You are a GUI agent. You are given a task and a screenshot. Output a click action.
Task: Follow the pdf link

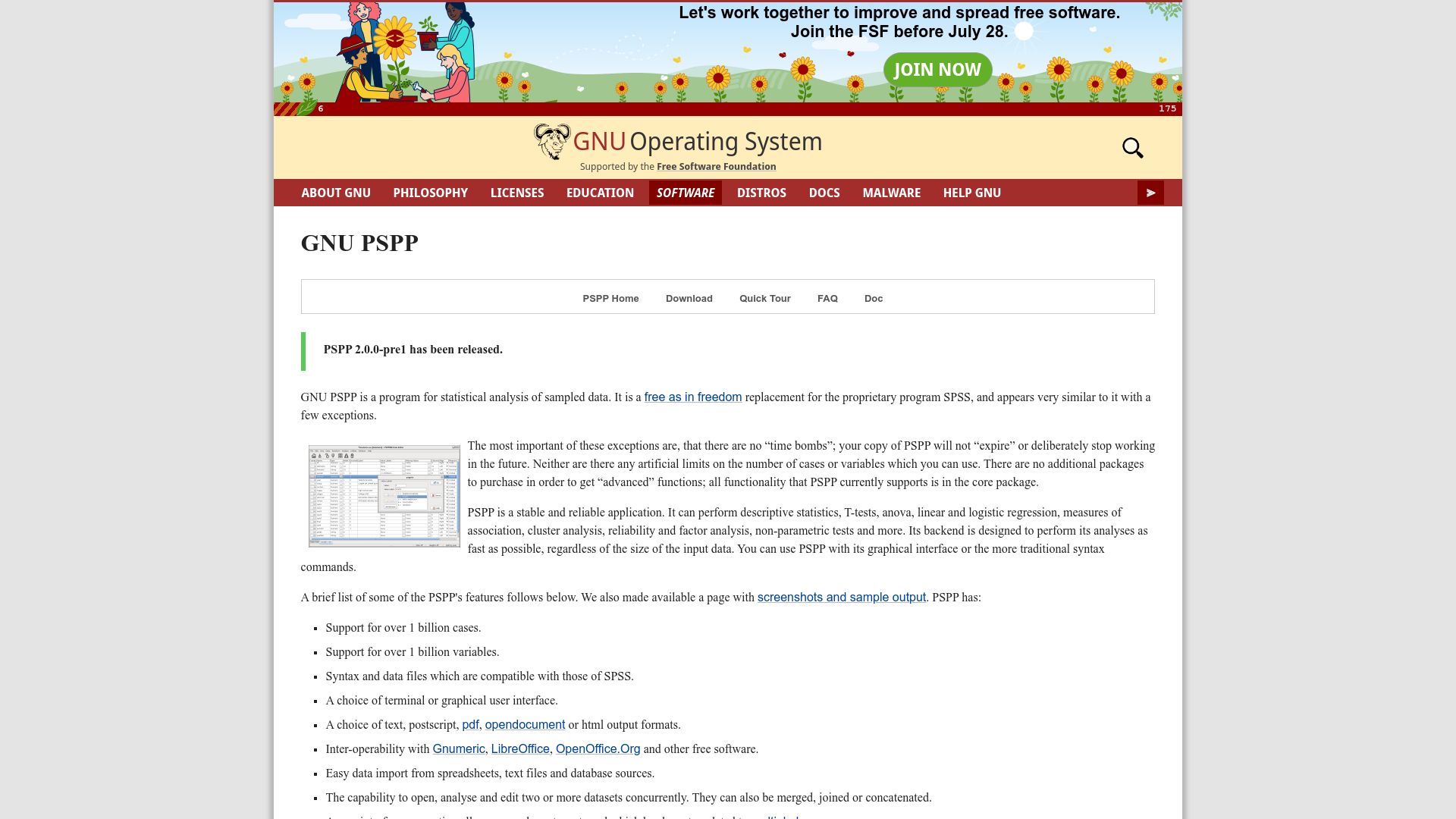tap(470, 725)
